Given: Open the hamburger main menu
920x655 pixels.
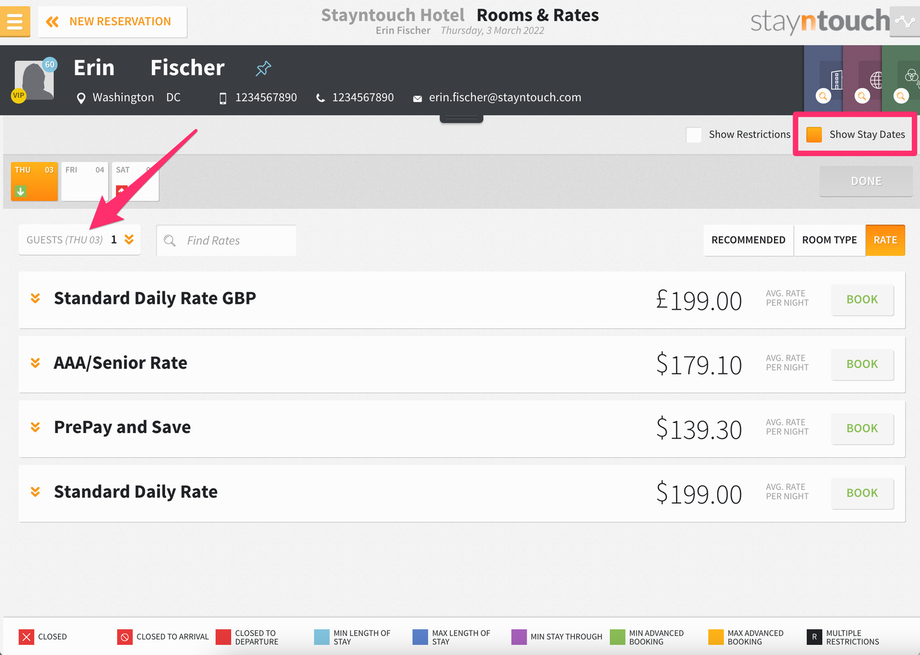Looking at the screenshot, I should click(15, 22).
